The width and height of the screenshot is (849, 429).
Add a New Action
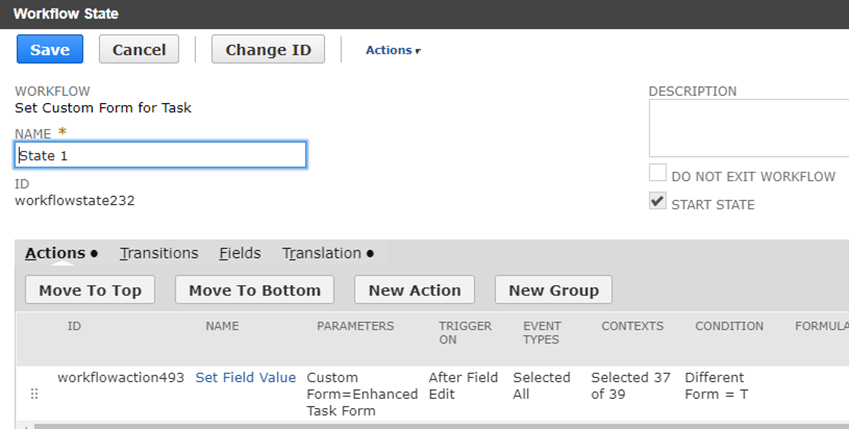pyautogui.click(x=414, y=290)
